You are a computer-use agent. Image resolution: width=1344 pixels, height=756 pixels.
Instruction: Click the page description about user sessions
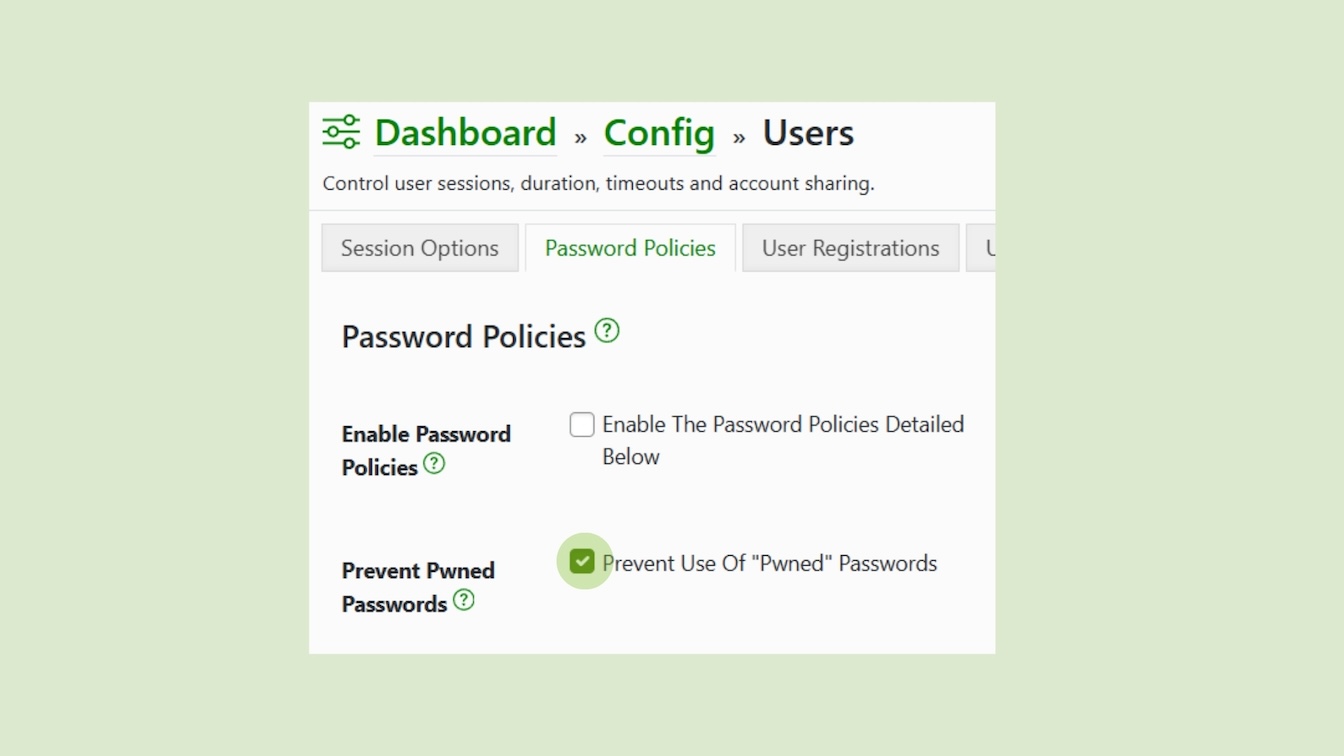tap(598, 183)
